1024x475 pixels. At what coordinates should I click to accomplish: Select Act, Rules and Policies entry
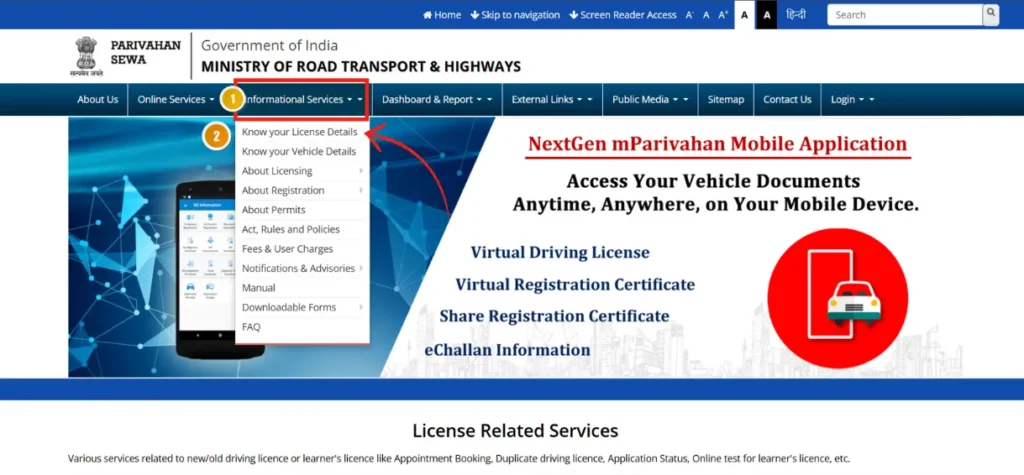291,229
